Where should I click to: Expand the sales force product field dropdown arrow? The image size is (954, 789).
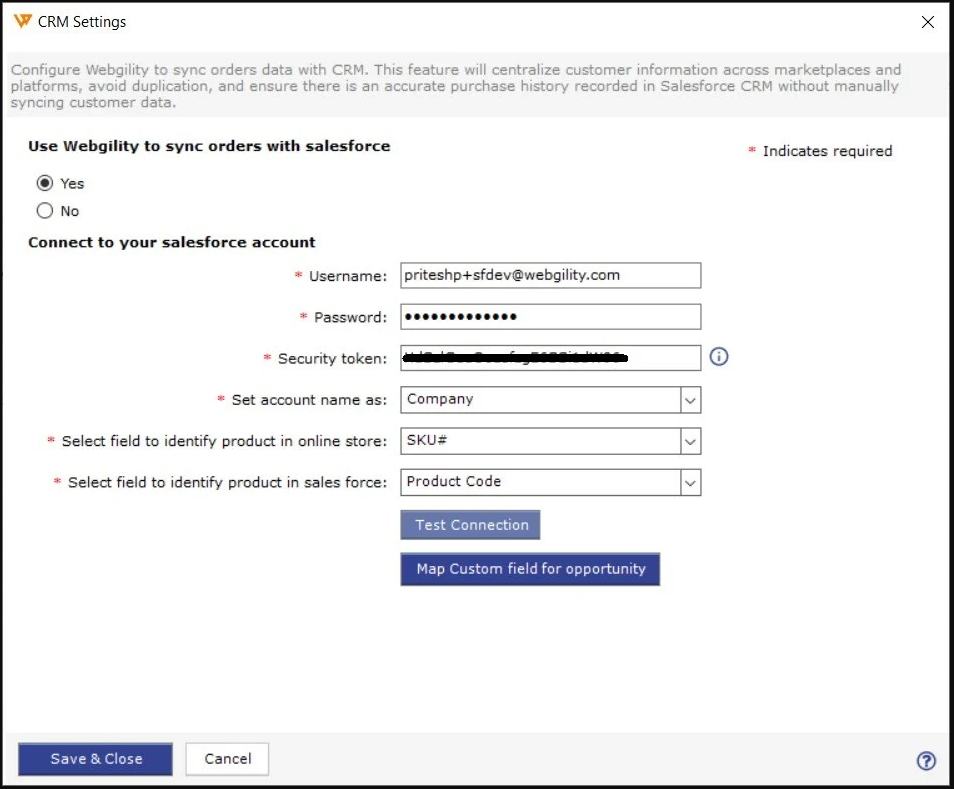pyautogui.click(x=690, y=483)
